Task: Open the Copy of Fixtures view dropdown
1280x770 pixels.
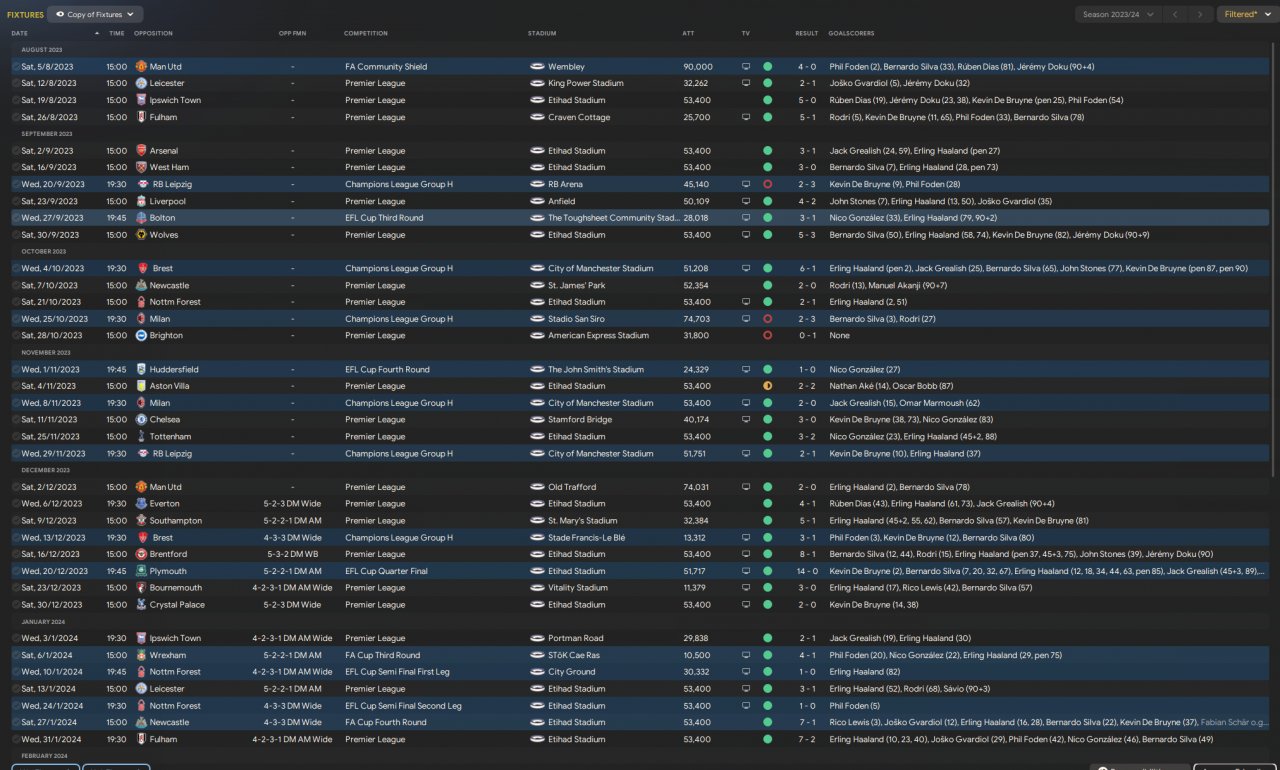Action: (95, 15)
